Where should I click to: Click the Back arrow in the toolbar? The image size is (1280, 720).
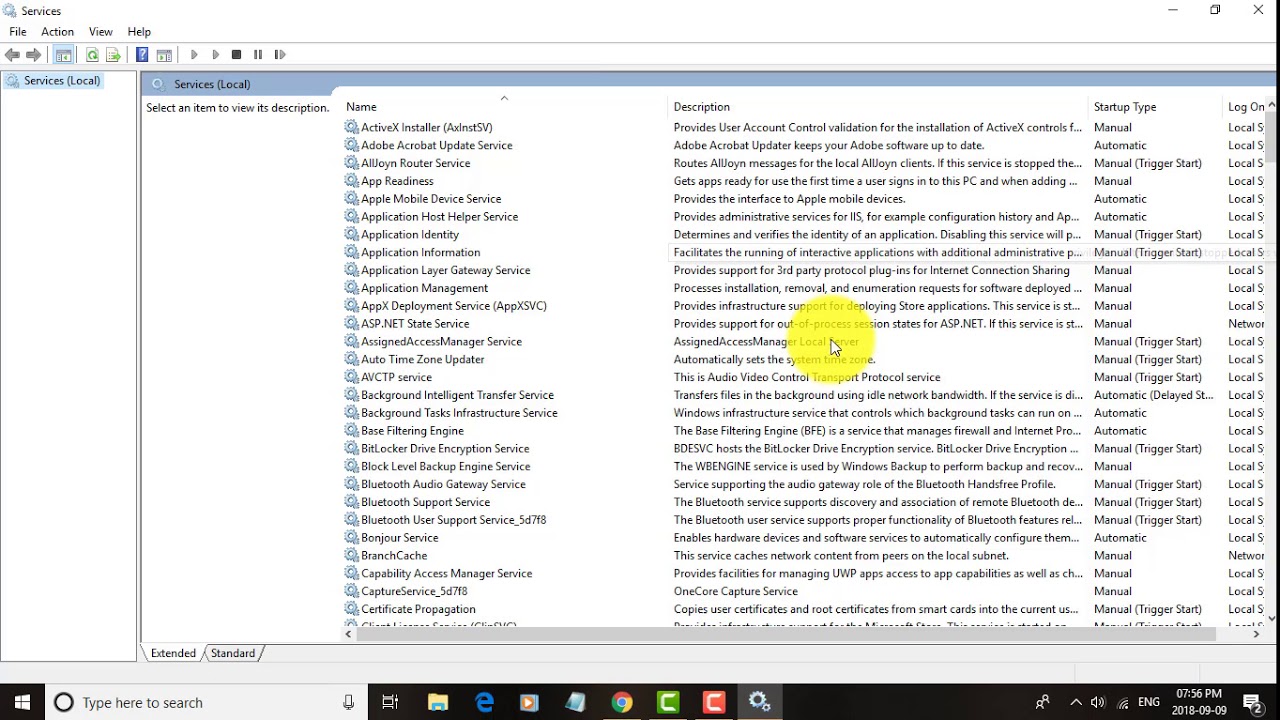pos(12,55)
